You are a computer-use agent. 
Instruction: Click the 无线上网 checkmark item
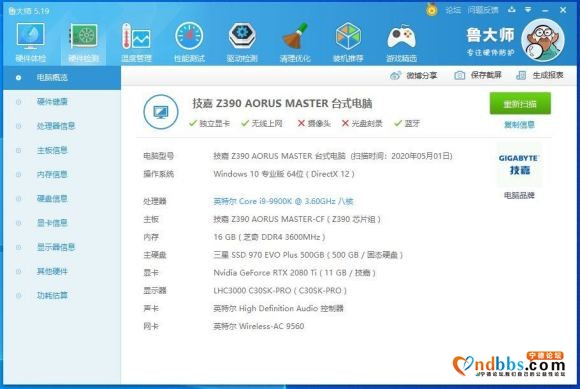262,124
